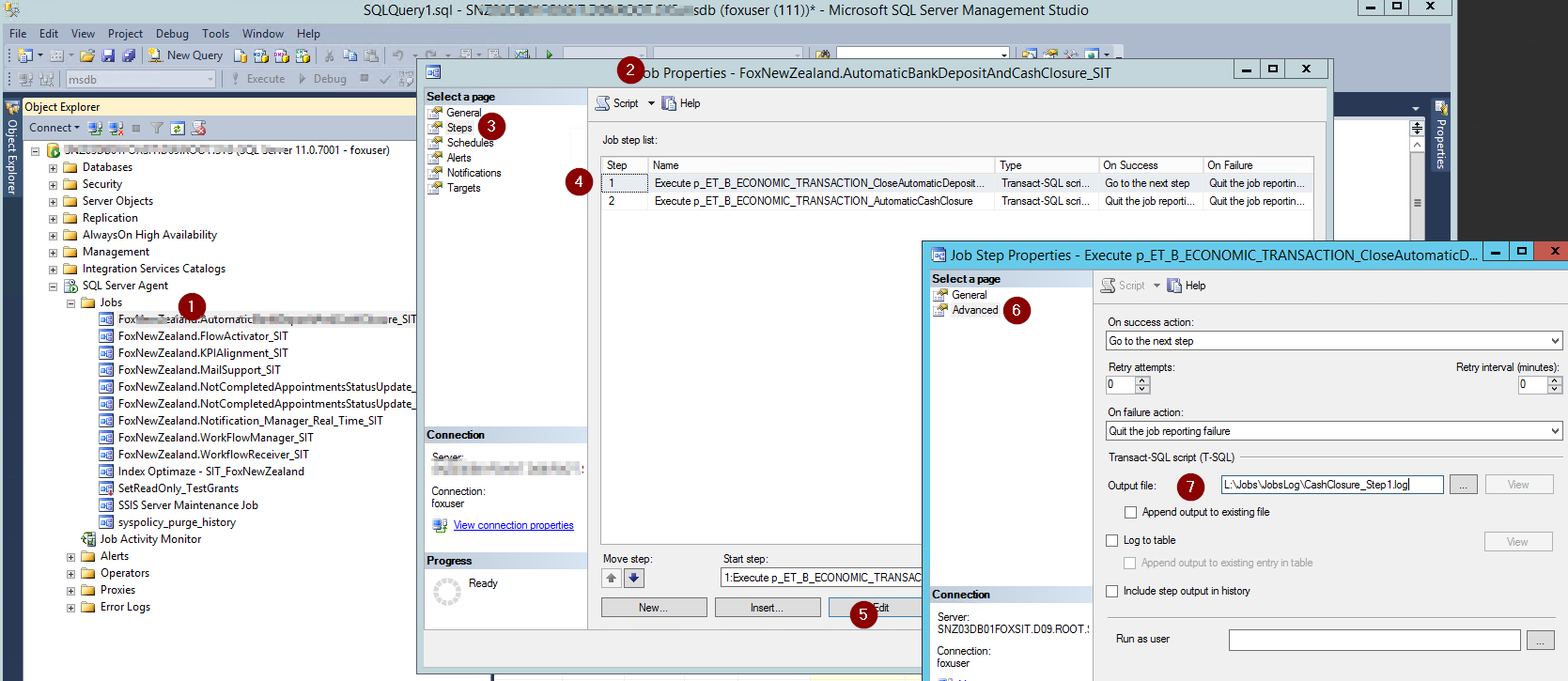1568x681 pixels.
Task: Move the selected step up with the arrow
Action: [612, 579]
